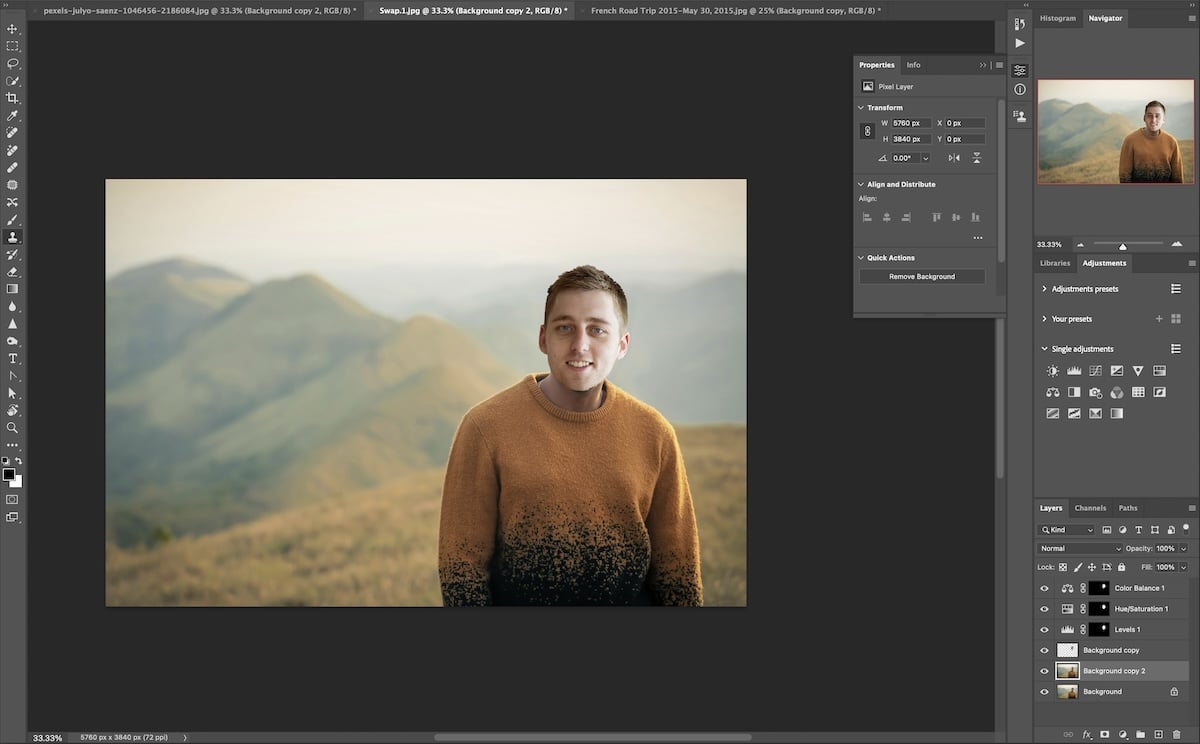Select the Move tool
This screenshot has width=1200, height=744.
coord(13,29)
